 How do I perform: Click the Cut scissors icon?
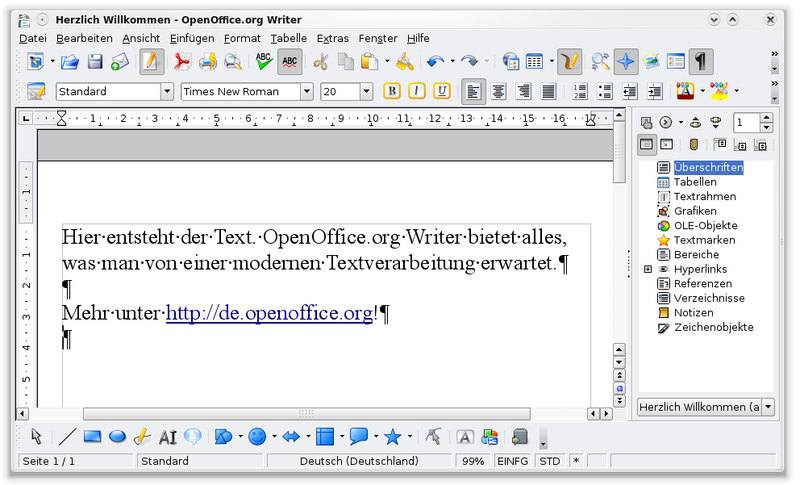321,62
